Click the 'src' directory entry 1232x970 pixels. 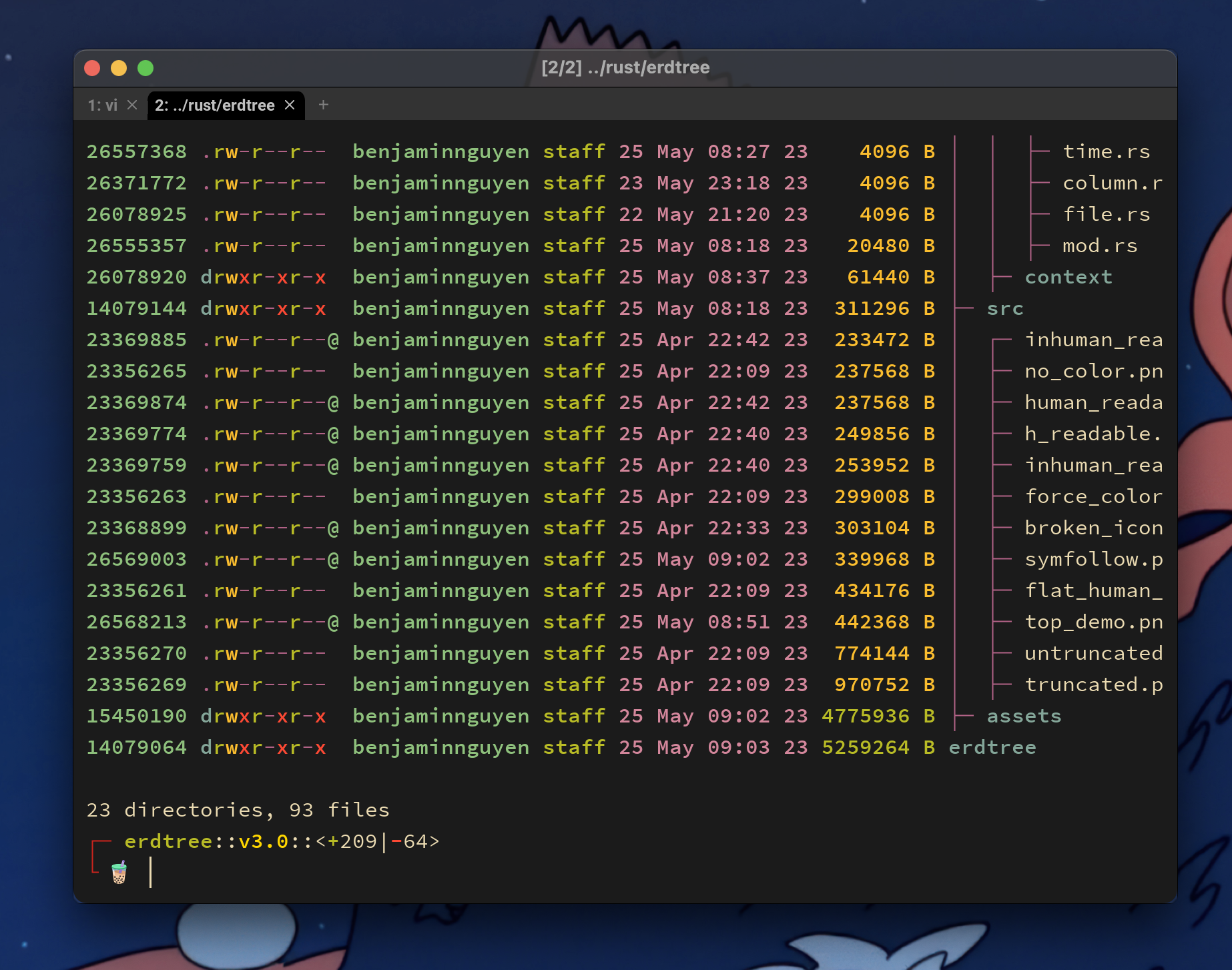[x=1005, y=308]
